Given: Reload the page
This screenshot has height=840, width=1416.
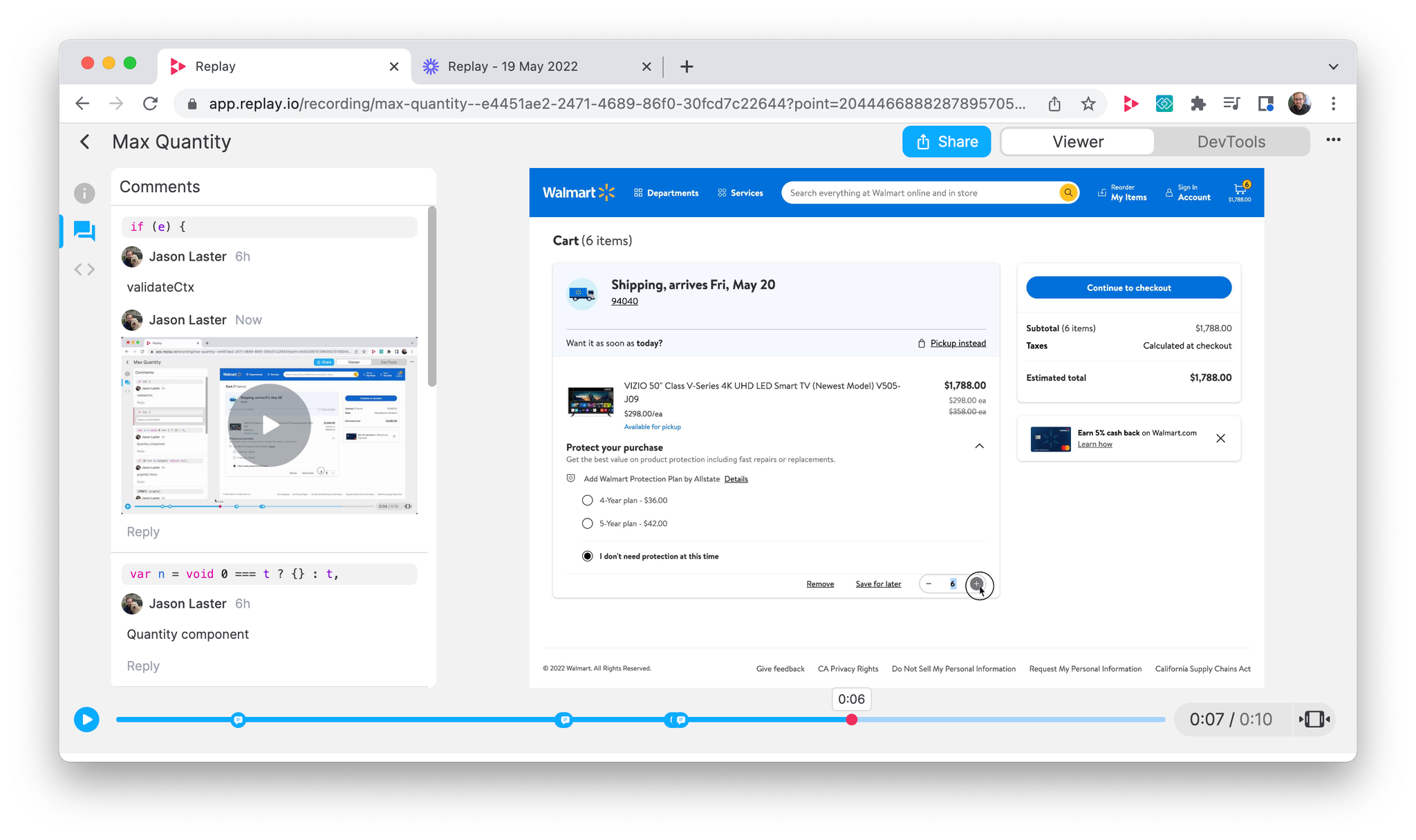Looking at the screenshot, I should coord(150,104).
